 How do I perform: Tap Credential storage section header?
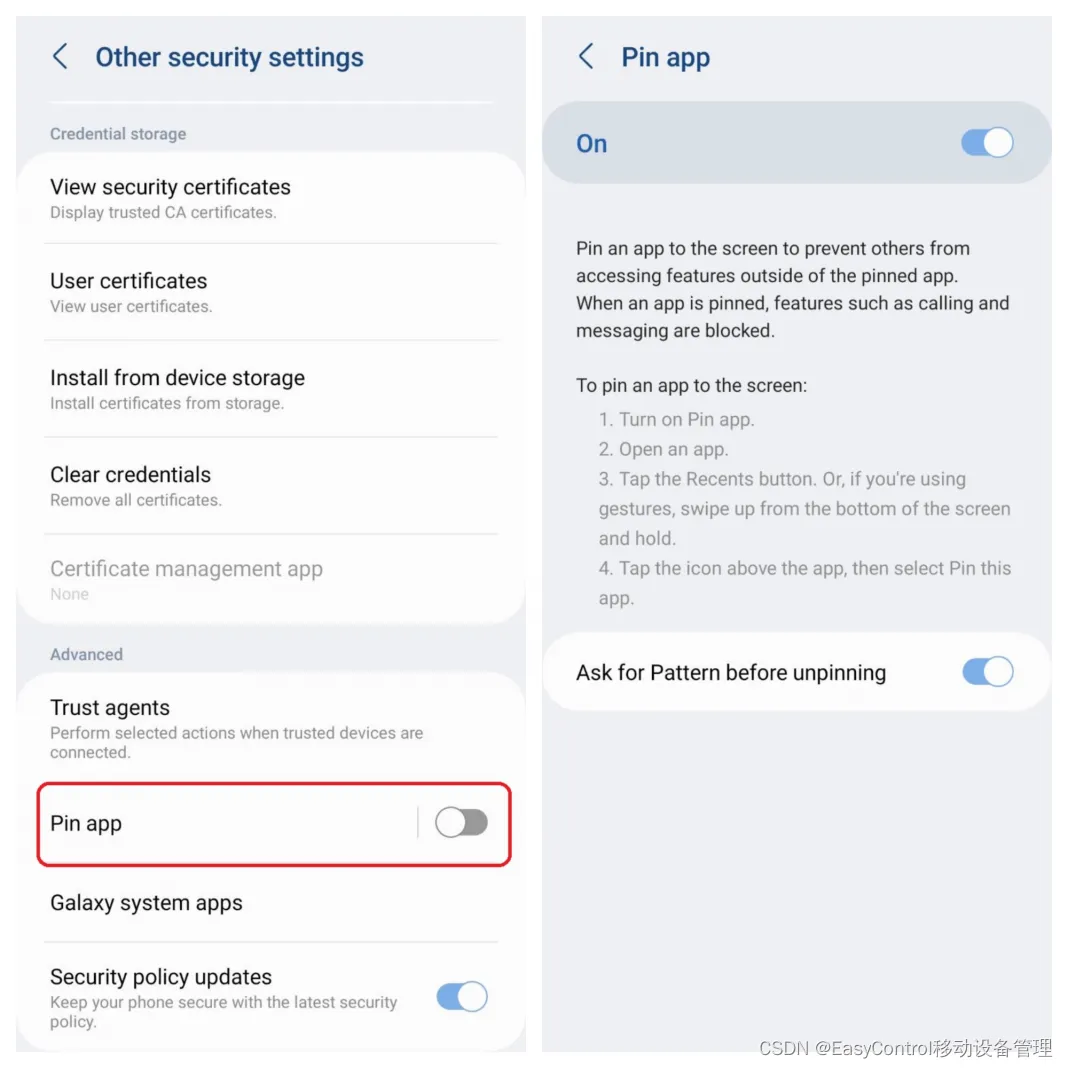tap(118, 134)
